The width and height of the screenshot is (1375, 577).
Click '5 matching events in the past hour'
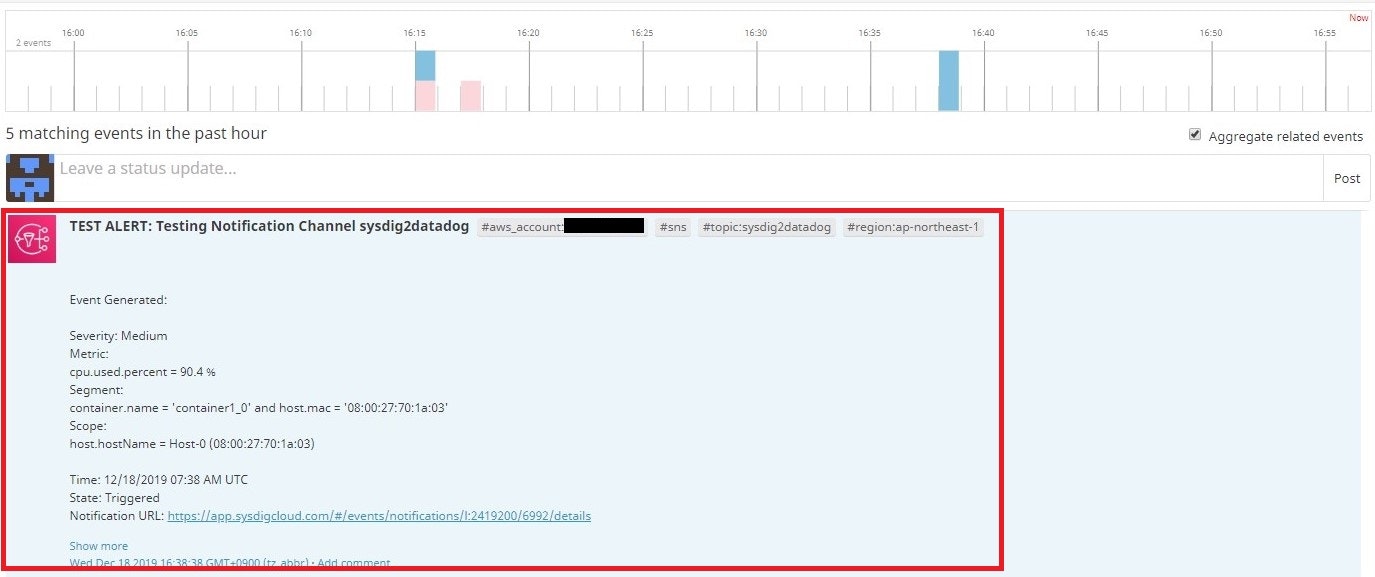(x=136, y=133)
